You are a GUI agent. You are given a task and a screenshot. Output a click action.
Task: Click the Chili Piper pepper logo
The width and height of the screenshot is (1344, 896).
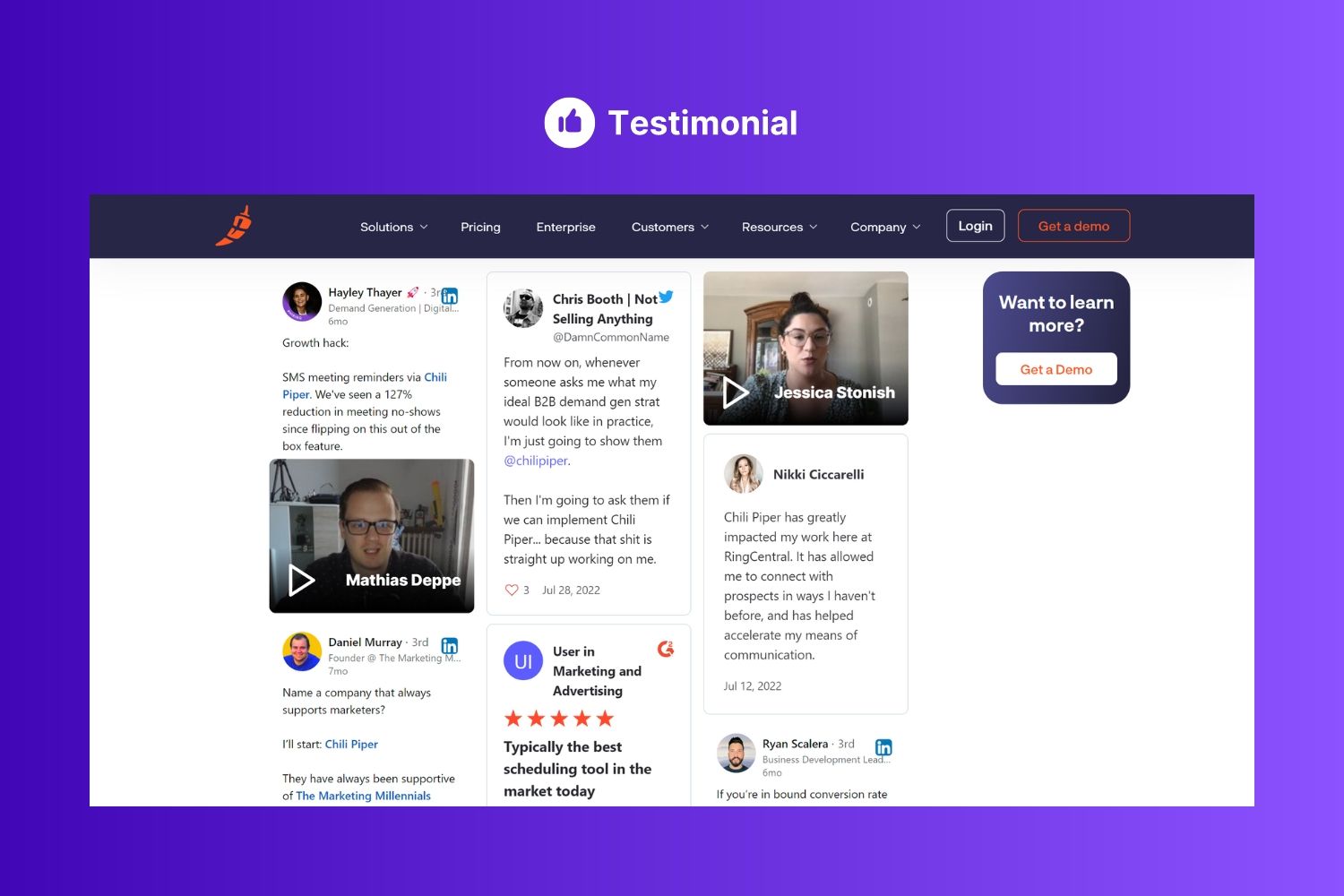(x=234, y=226)
